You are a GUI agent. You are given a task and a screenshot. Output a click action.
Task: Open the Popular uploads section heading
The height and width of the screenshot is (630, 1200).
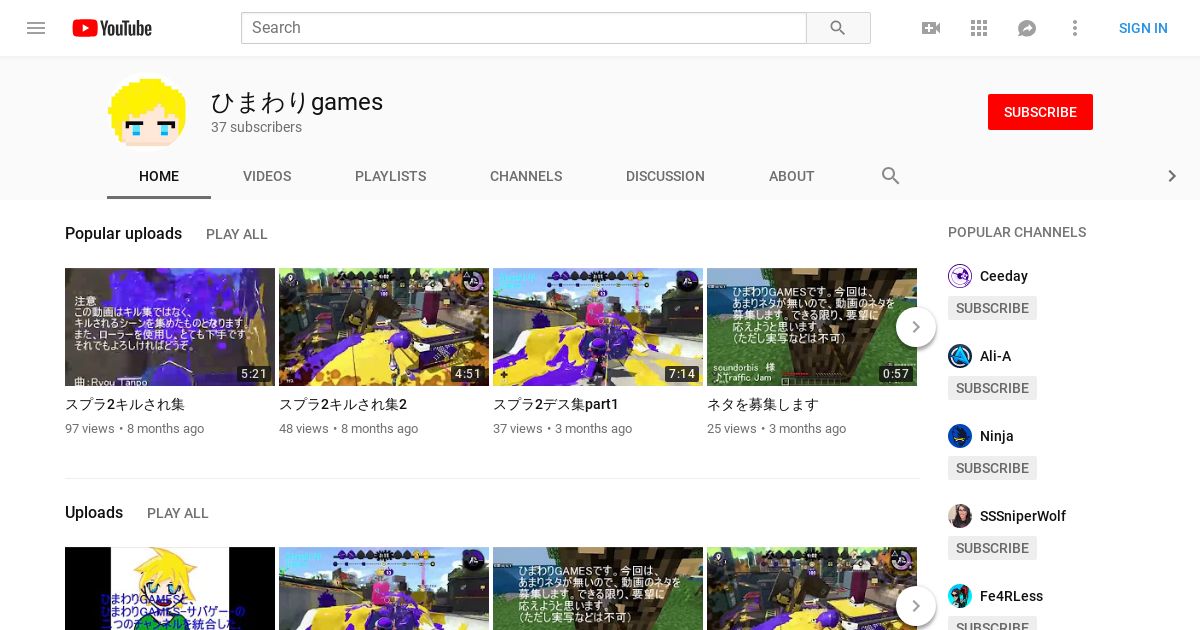coord(123,234)
